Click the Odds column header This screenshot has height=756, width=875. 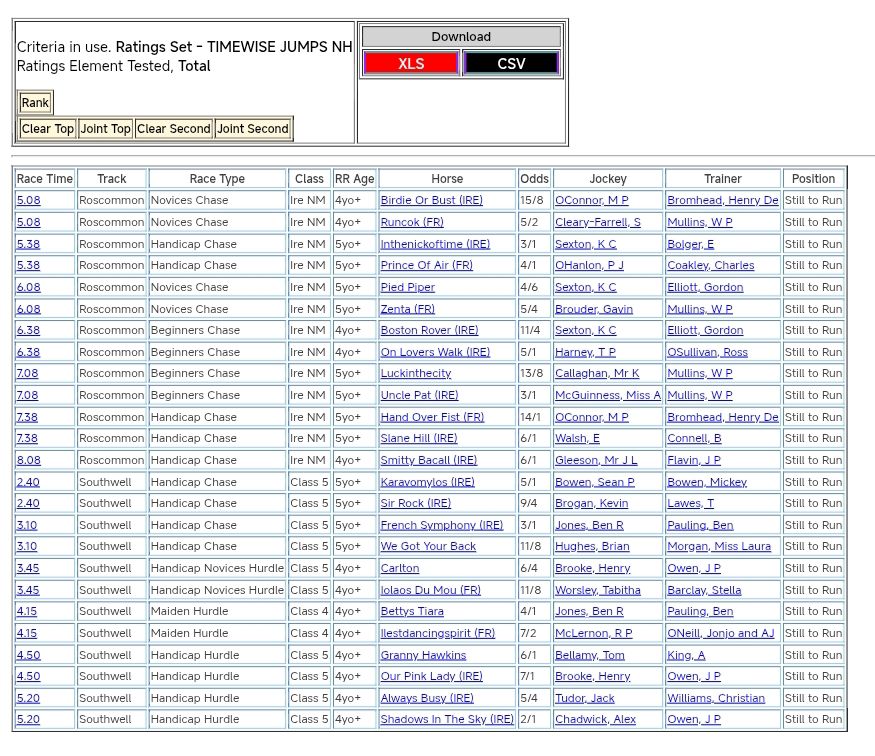534,179
